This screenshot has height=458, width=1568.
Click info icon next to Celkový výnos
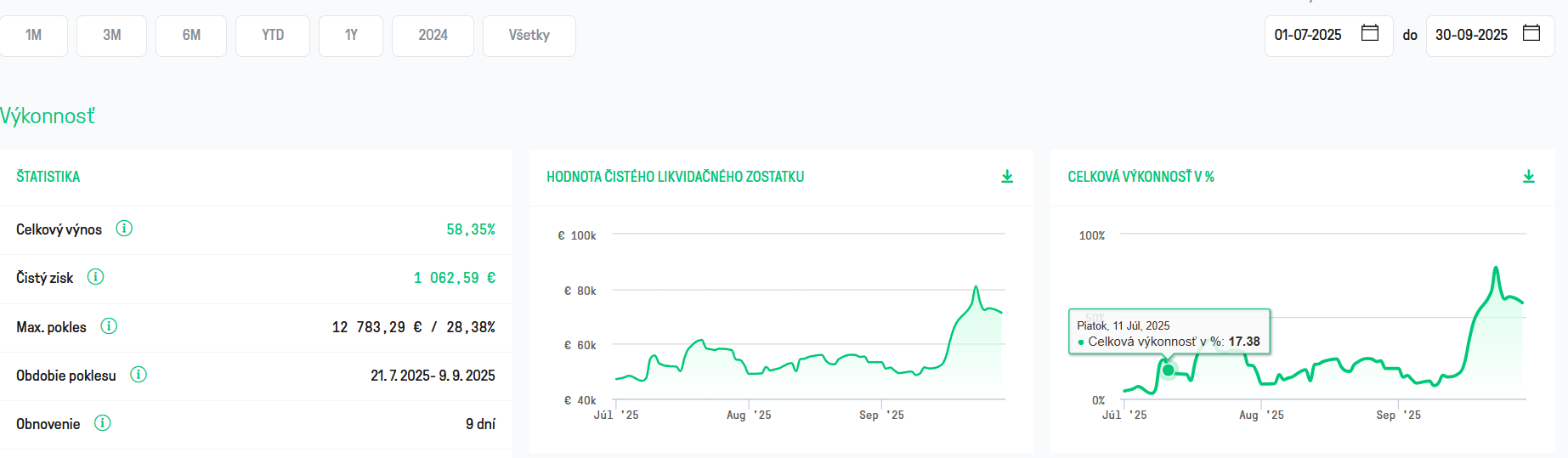tap(124, 229)
